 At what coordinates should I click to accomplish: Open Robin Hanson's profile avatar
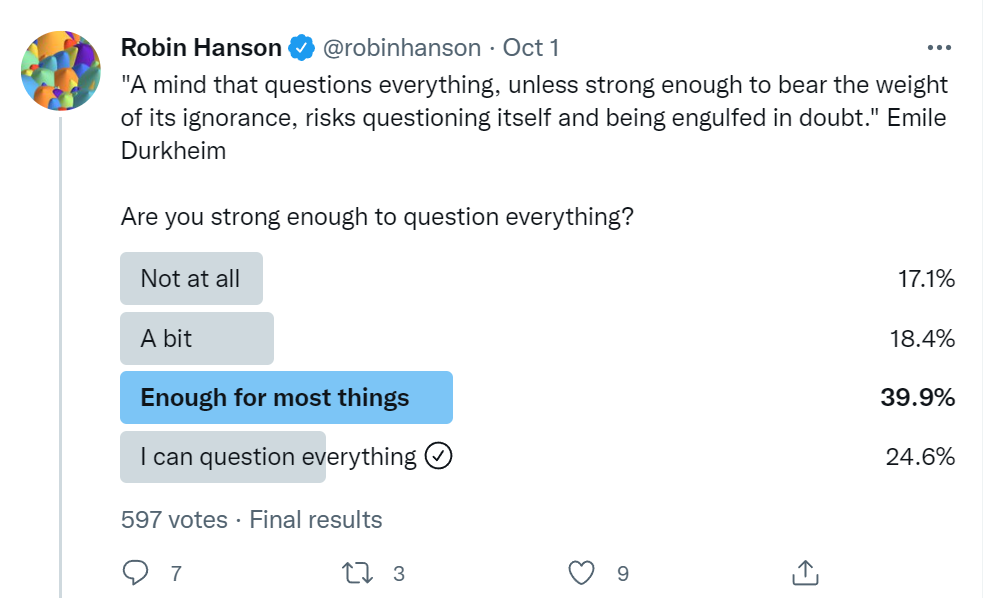pos(61,70)
